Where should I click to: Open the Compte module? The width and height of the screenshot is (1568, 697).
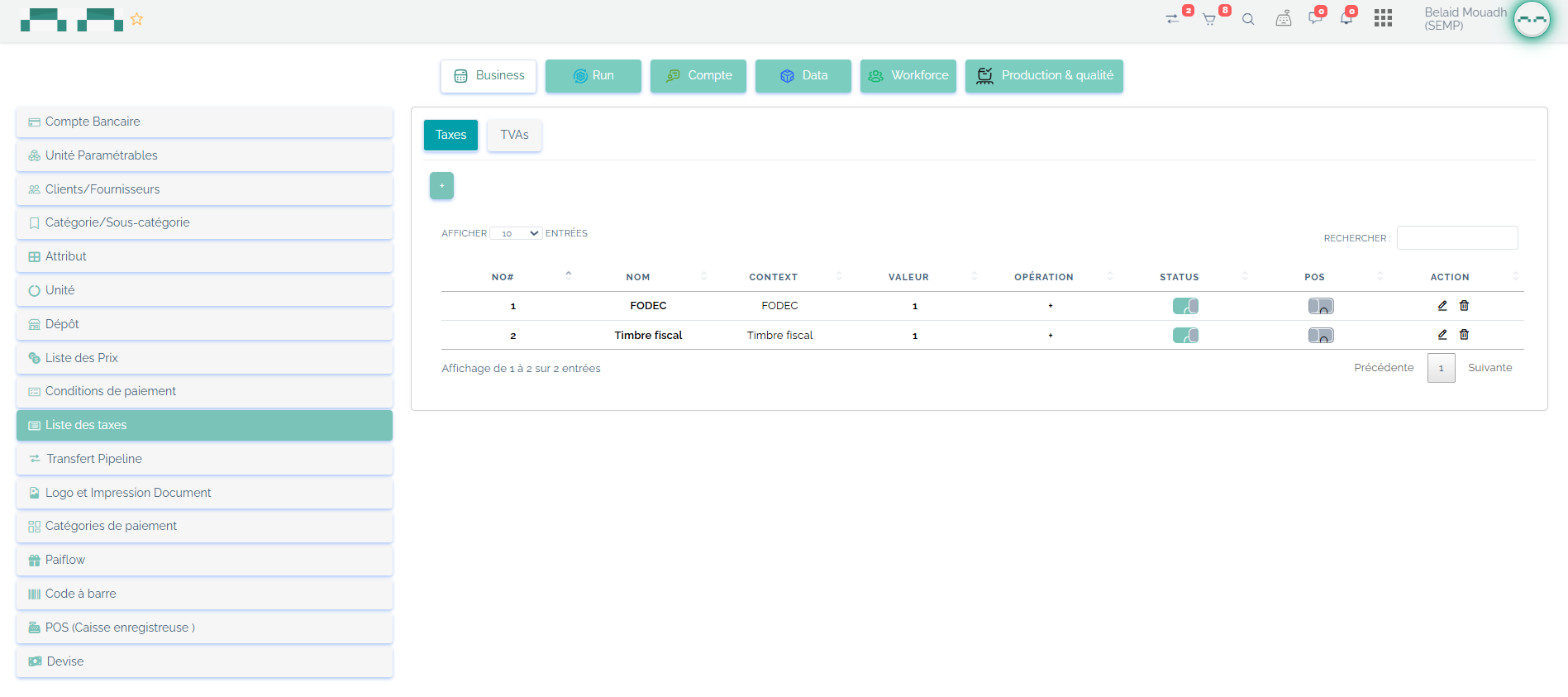point(698,75)
